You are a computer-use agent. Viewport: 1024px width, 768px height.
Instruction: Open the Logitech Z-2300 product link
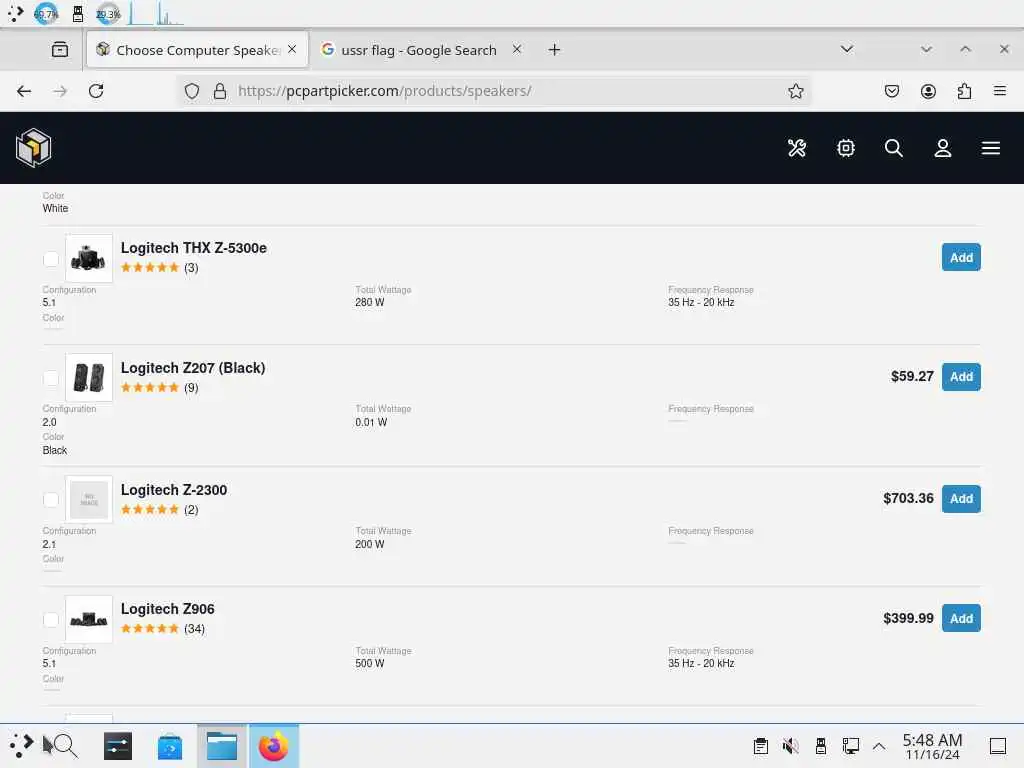pyautogui.click(x=174, y=490)
